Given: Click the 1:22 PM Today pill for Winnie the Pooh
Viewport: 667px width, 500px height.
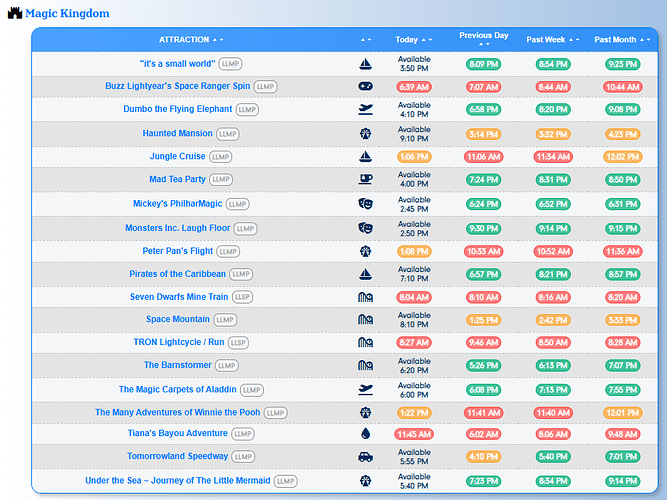Looking at the screenshot, I should click(414, 412).
